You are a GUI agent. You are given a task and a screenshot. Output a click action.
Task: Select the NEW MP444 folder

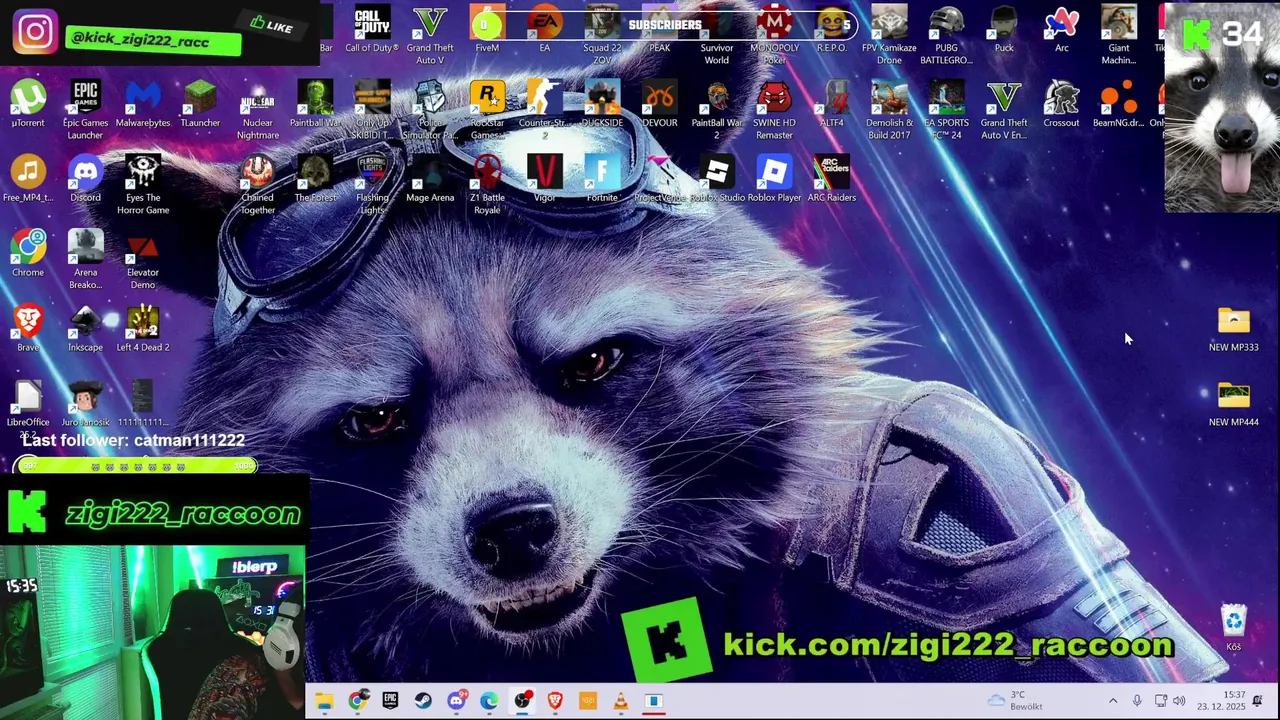1234,403
